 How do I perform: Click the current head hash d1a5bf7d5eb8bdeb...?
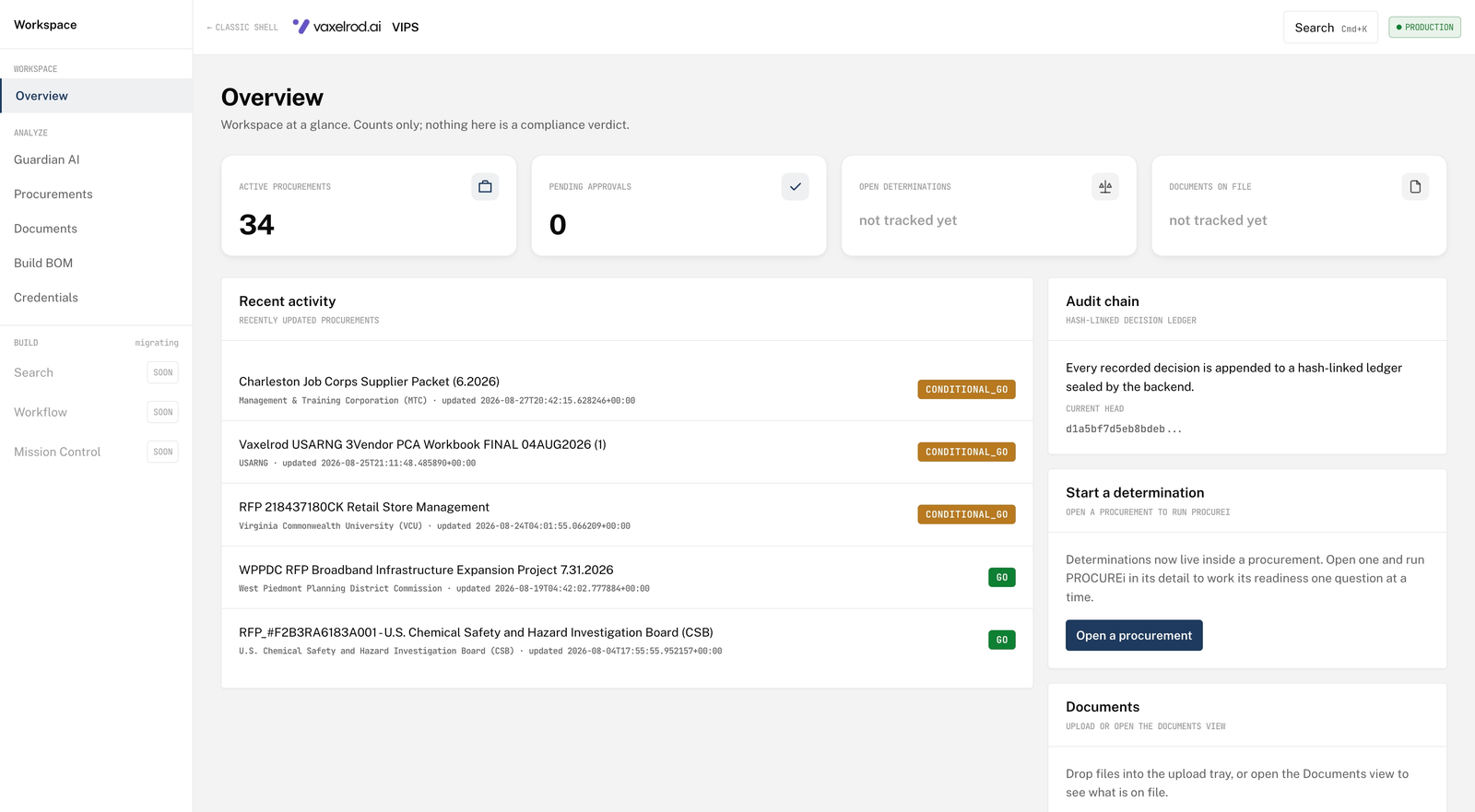pyautogui.click(x=1124, y=430)
